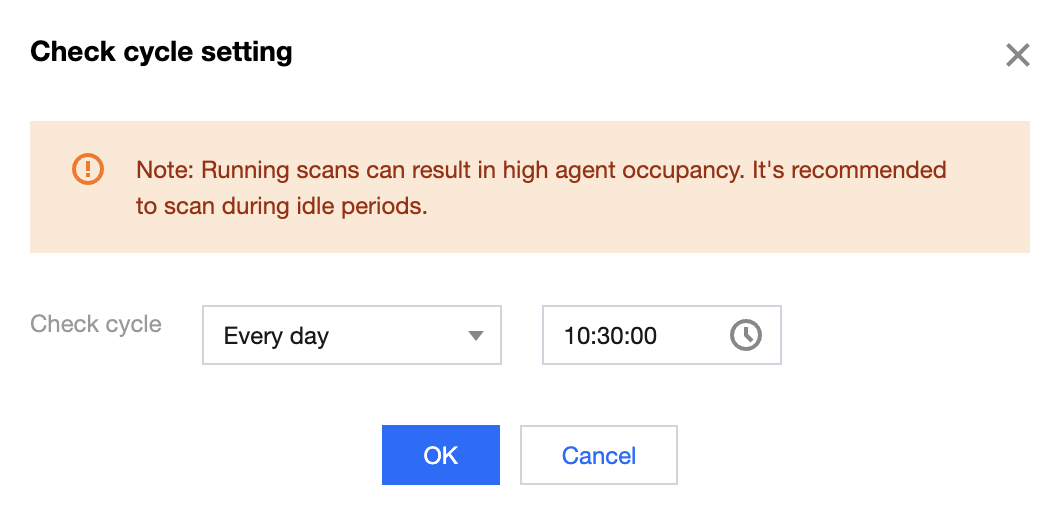Screen dimensions: 1058x510
Task: Select the minutes value 30 in time field
Action: pos(610,336)
